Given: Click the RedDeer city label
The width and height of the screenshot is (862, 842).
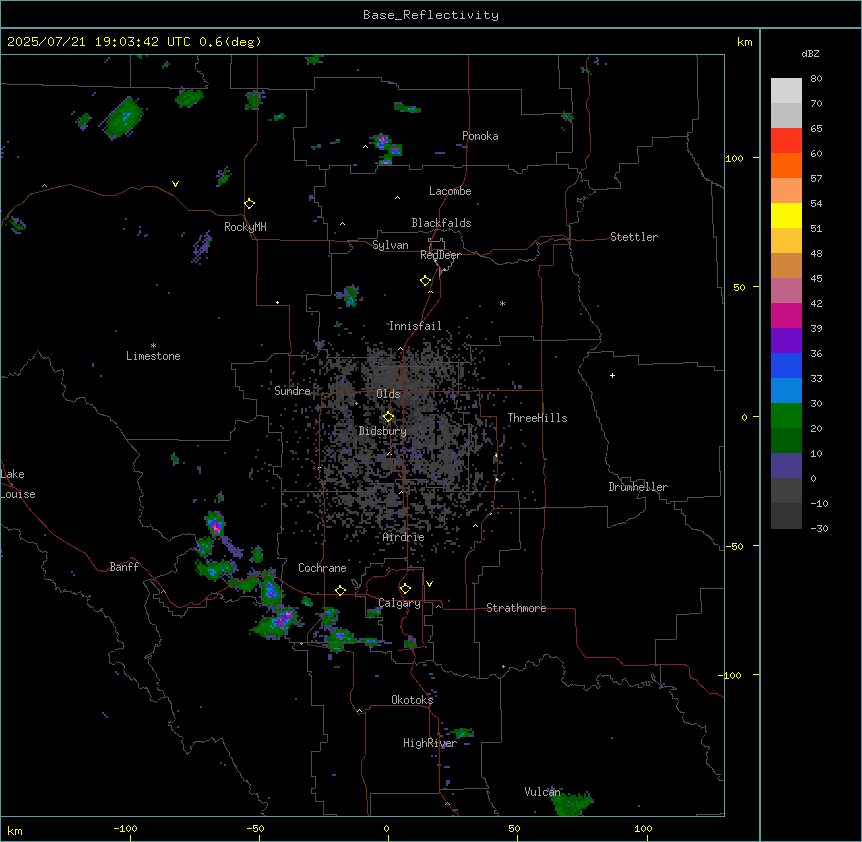Looking at the screenshot, I should point(441,255).
